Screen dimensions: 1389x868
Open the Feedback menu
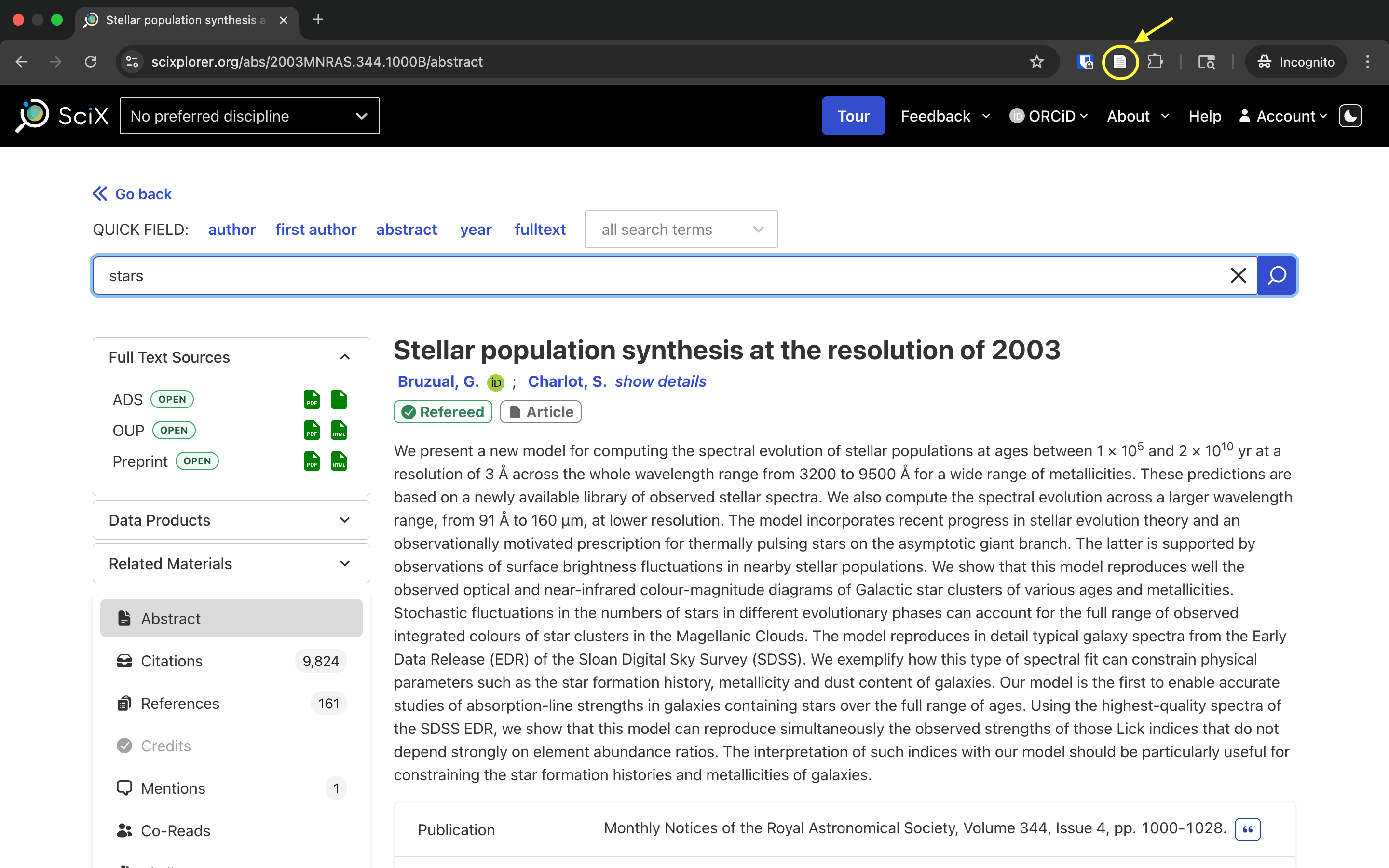946,116
